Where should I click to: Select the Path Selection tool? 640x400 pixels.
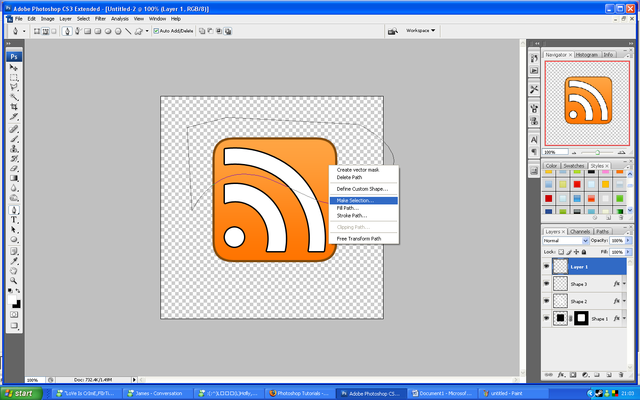(x=14, y=230)
